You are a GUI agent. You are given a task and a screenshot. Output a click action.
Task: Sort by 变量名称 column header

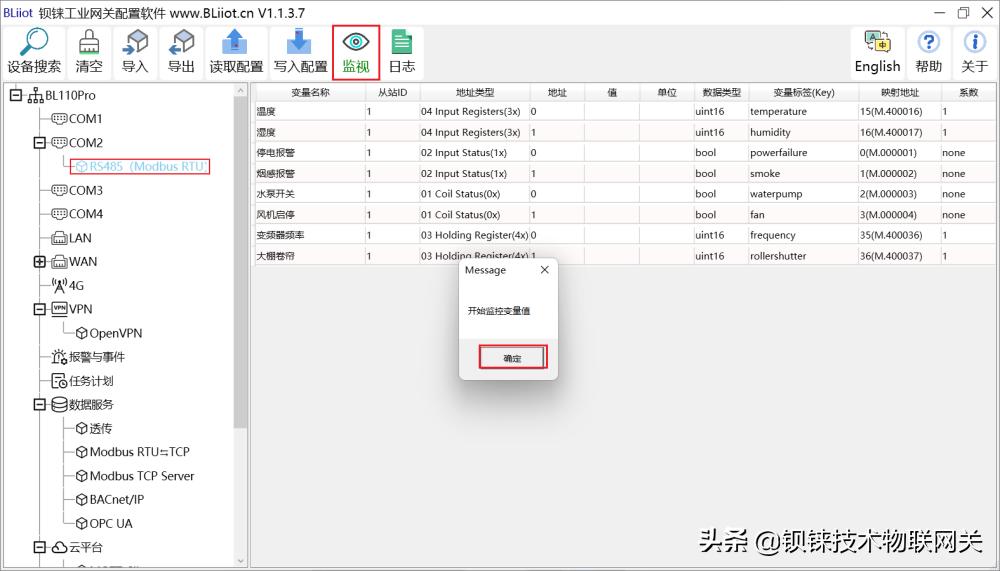coord(310,93)
